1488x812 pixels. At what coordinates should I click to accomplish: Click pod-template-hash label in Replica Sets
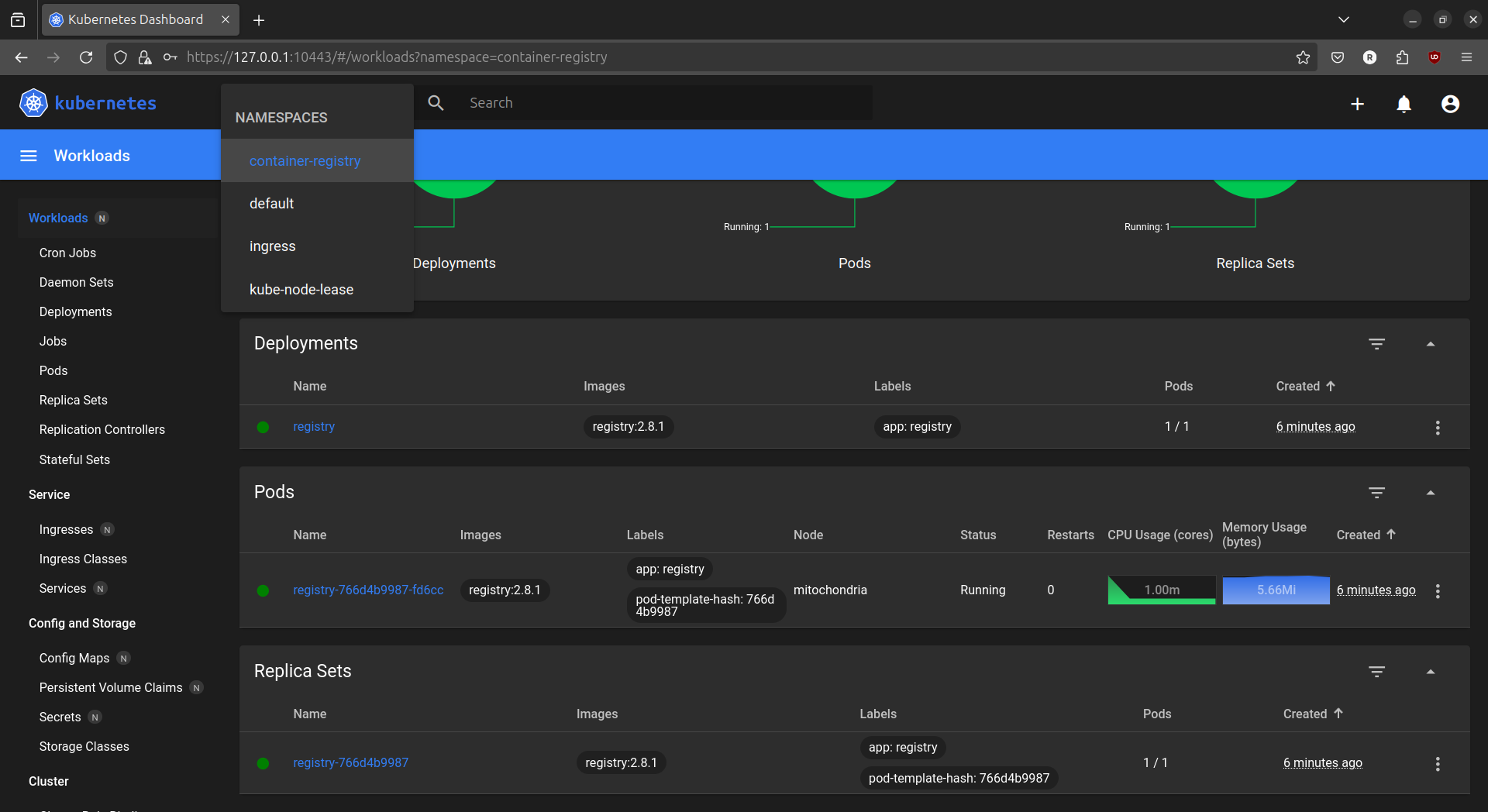(959, 778)
